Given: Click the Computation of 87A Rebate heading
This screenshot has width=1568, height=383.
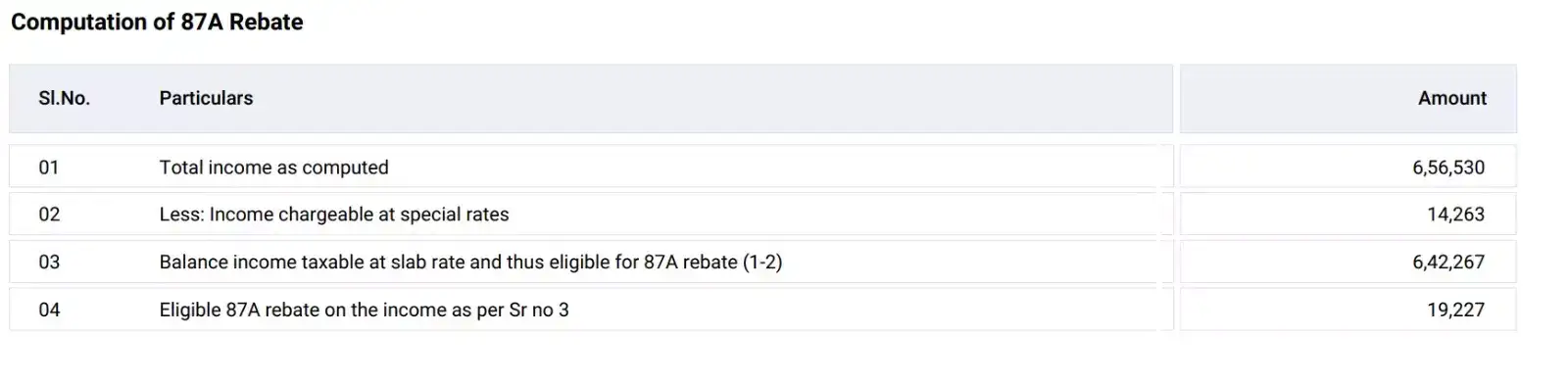Looking at the screenshot, I should click(157, 22).
